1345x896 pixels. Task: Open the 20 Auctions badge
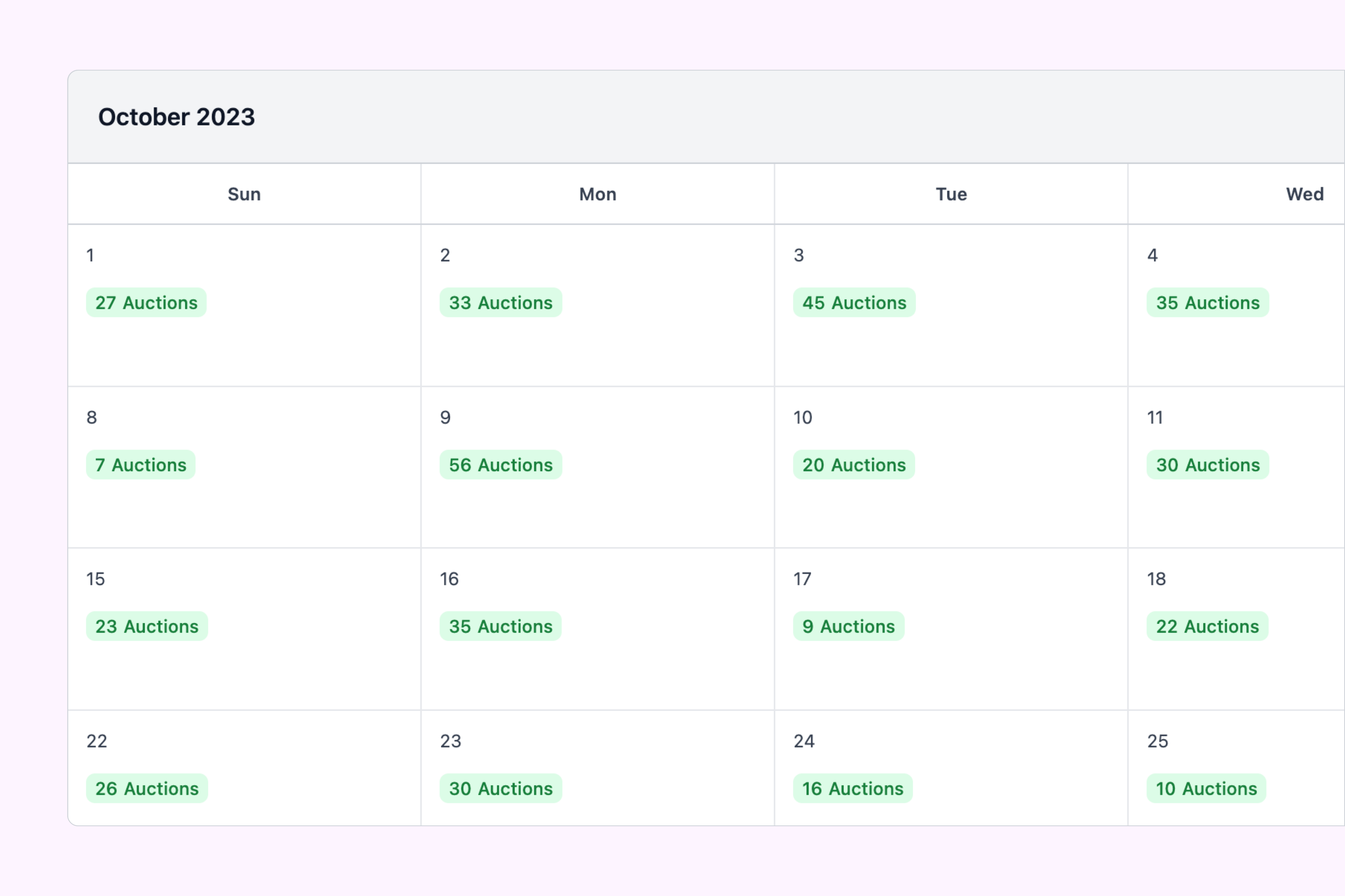(x=854, y=465)
